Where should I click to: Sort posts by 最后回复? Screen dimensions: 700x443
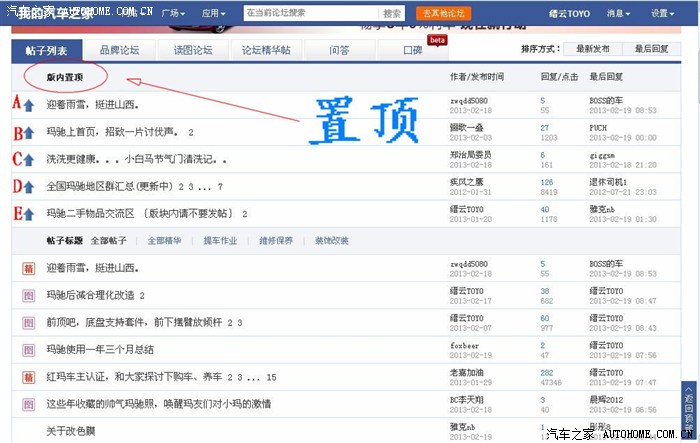(x=651, y=49)
